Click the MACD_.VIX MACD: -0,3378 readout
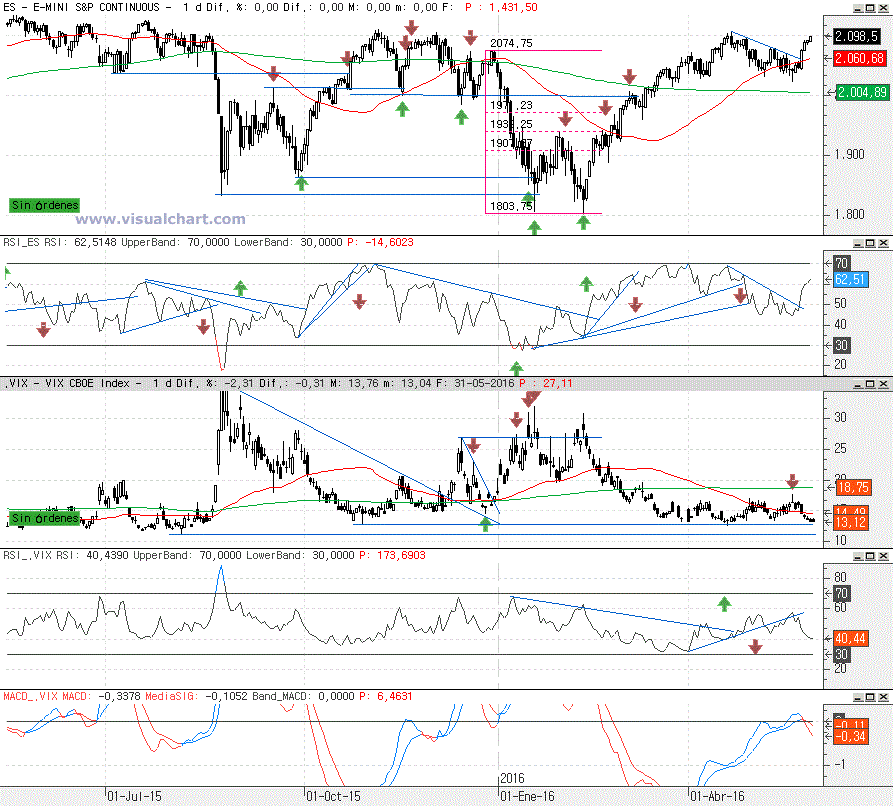 [72, 696]
